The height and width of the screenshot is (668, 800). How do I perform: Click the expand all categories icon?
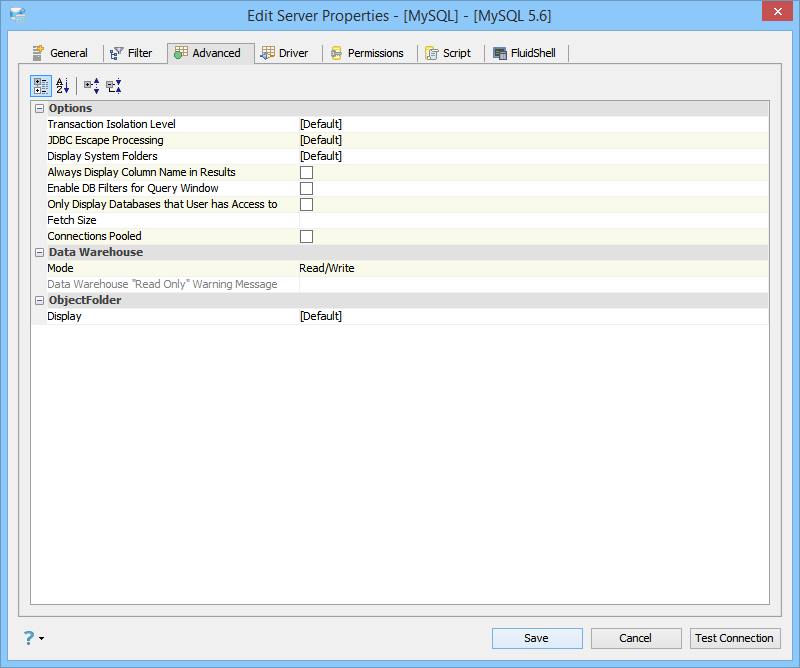tap(92, 86)
